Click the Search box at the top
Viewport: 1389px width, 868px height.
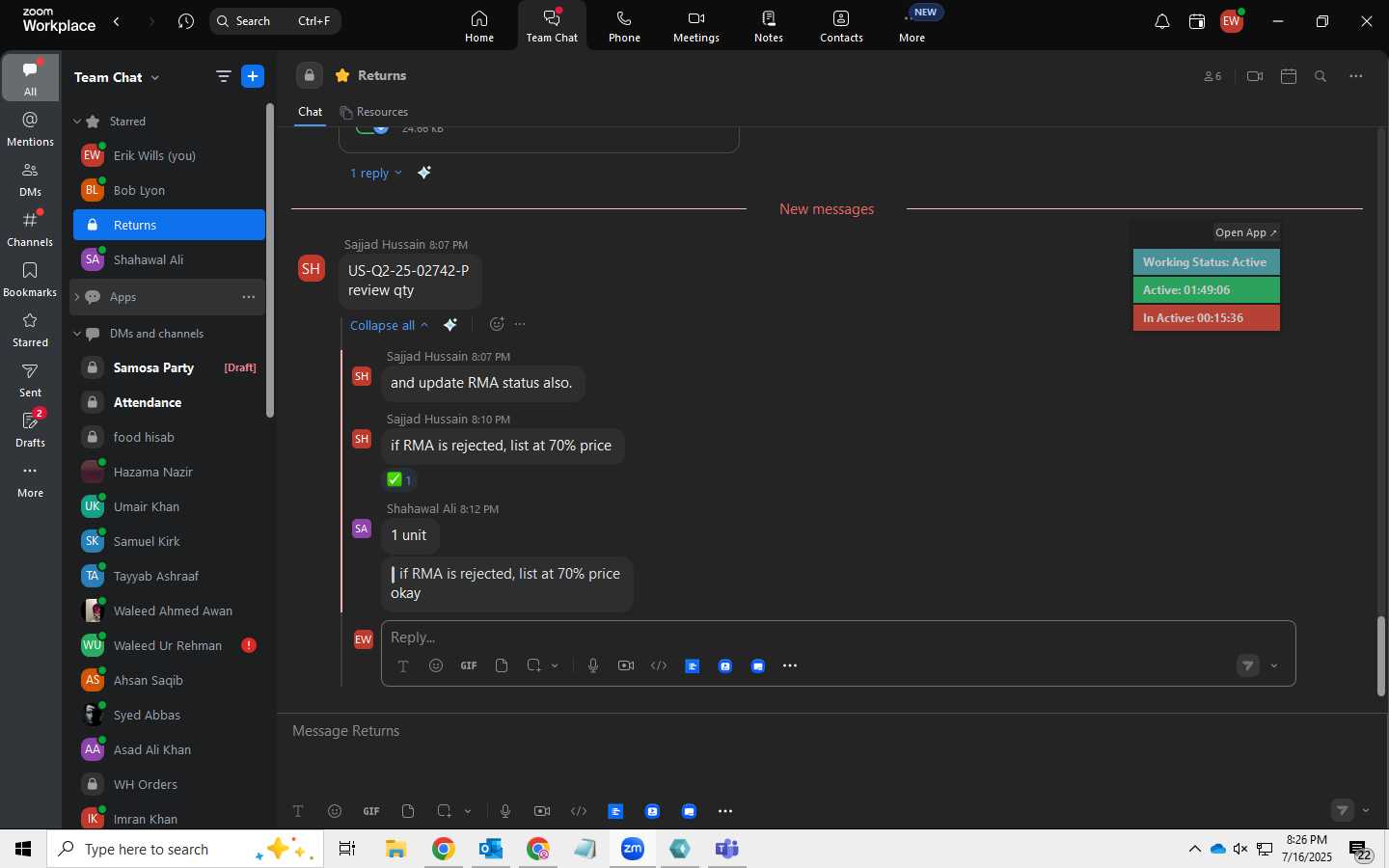tap(275, 21)
